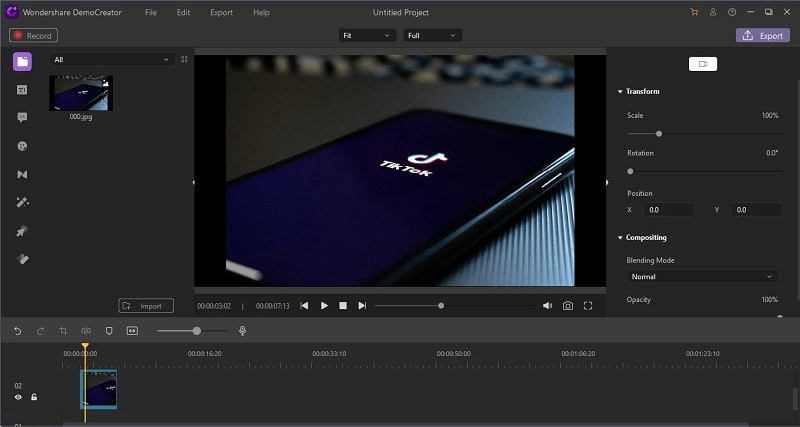Viewport: 800px width, 427px height.
Task: Open the user account icon
Action: (x=713, y=12)
